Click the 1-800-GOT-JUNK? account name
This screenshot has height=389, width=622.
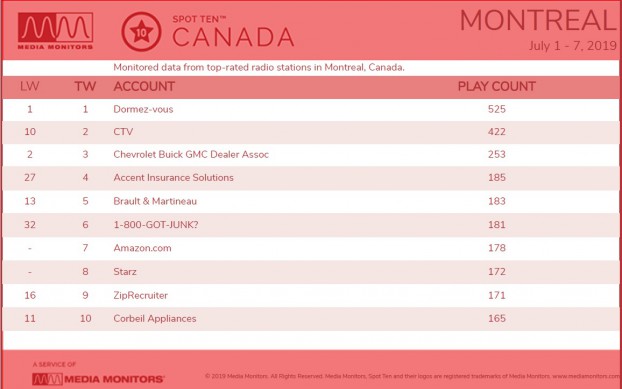pyautogui.click(x=156, y=225)
